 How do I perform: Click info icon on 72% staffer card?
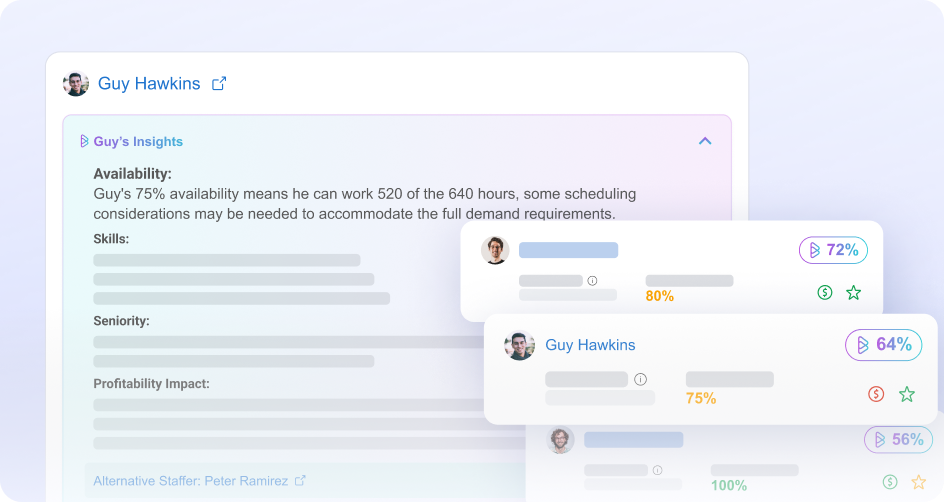592,281
